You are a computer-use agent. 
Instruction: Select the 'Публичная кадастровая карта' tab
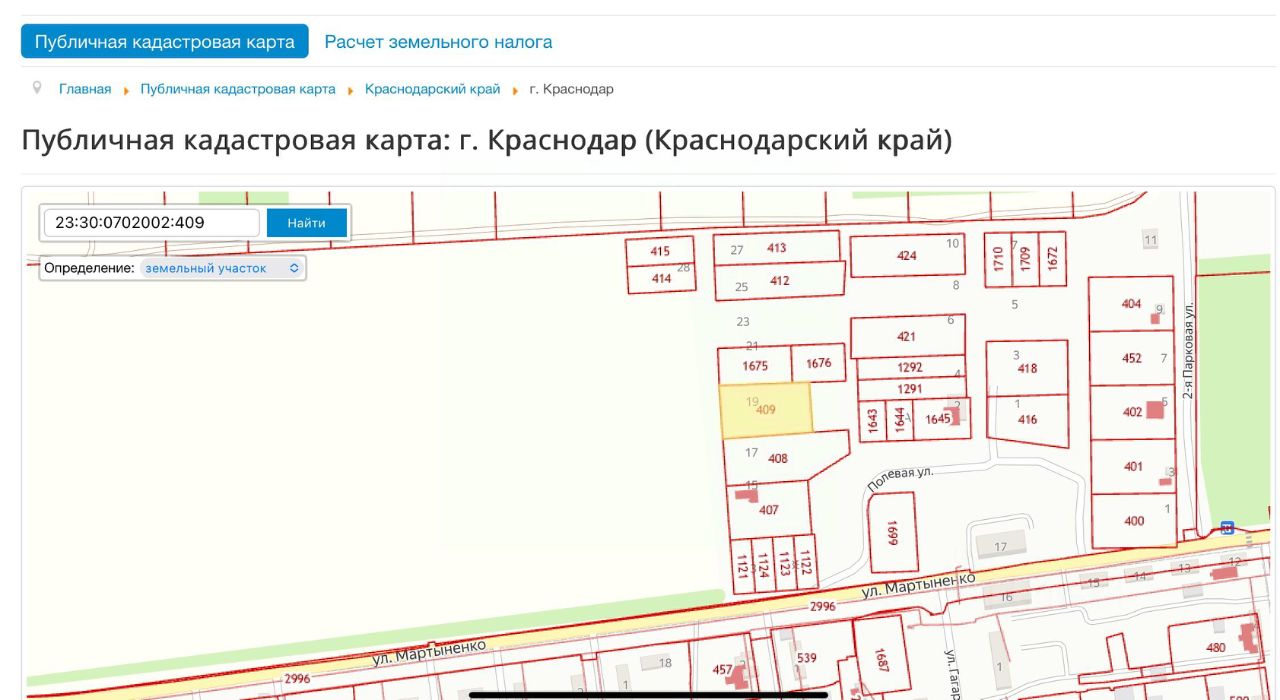[x=165, y=42]
